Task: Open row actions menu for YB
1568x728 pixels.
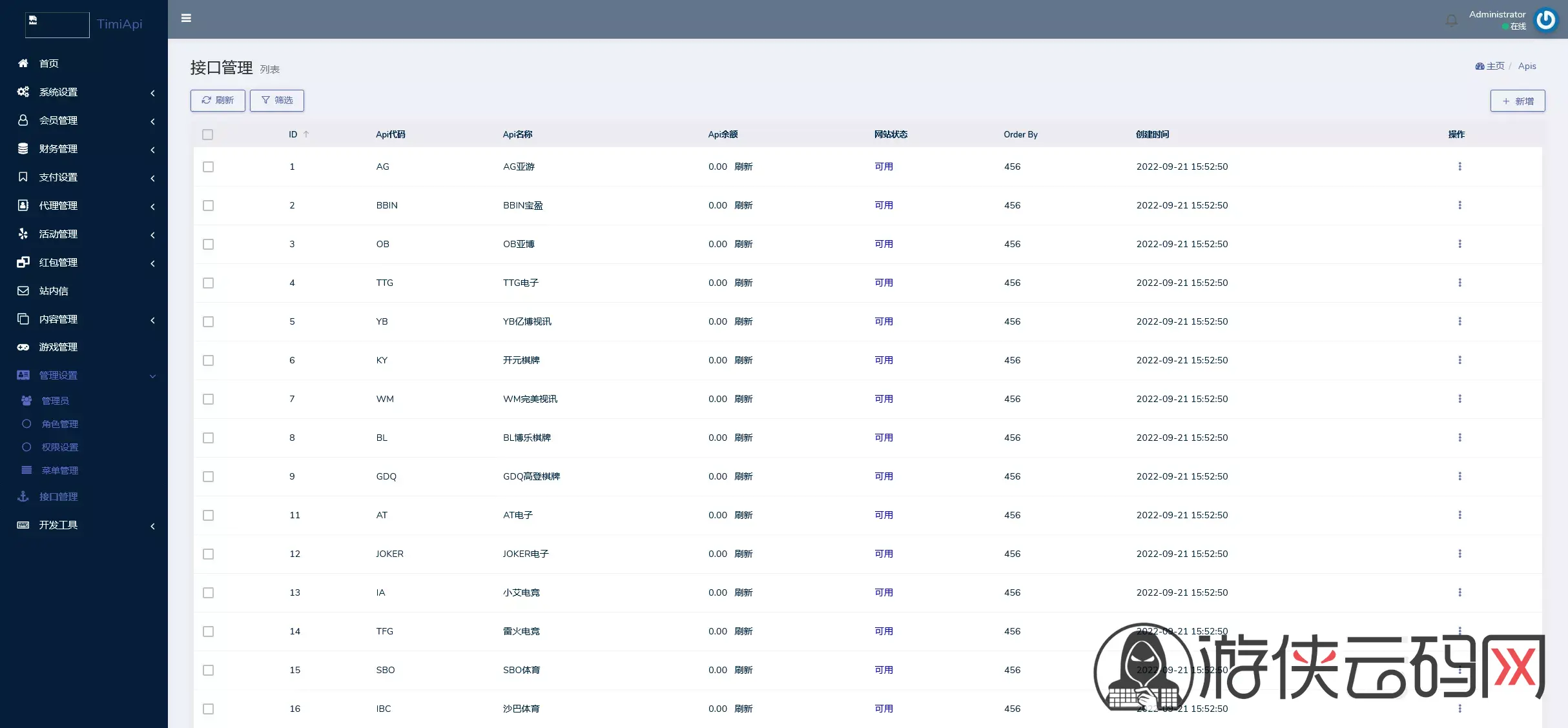Action: 1460,321
